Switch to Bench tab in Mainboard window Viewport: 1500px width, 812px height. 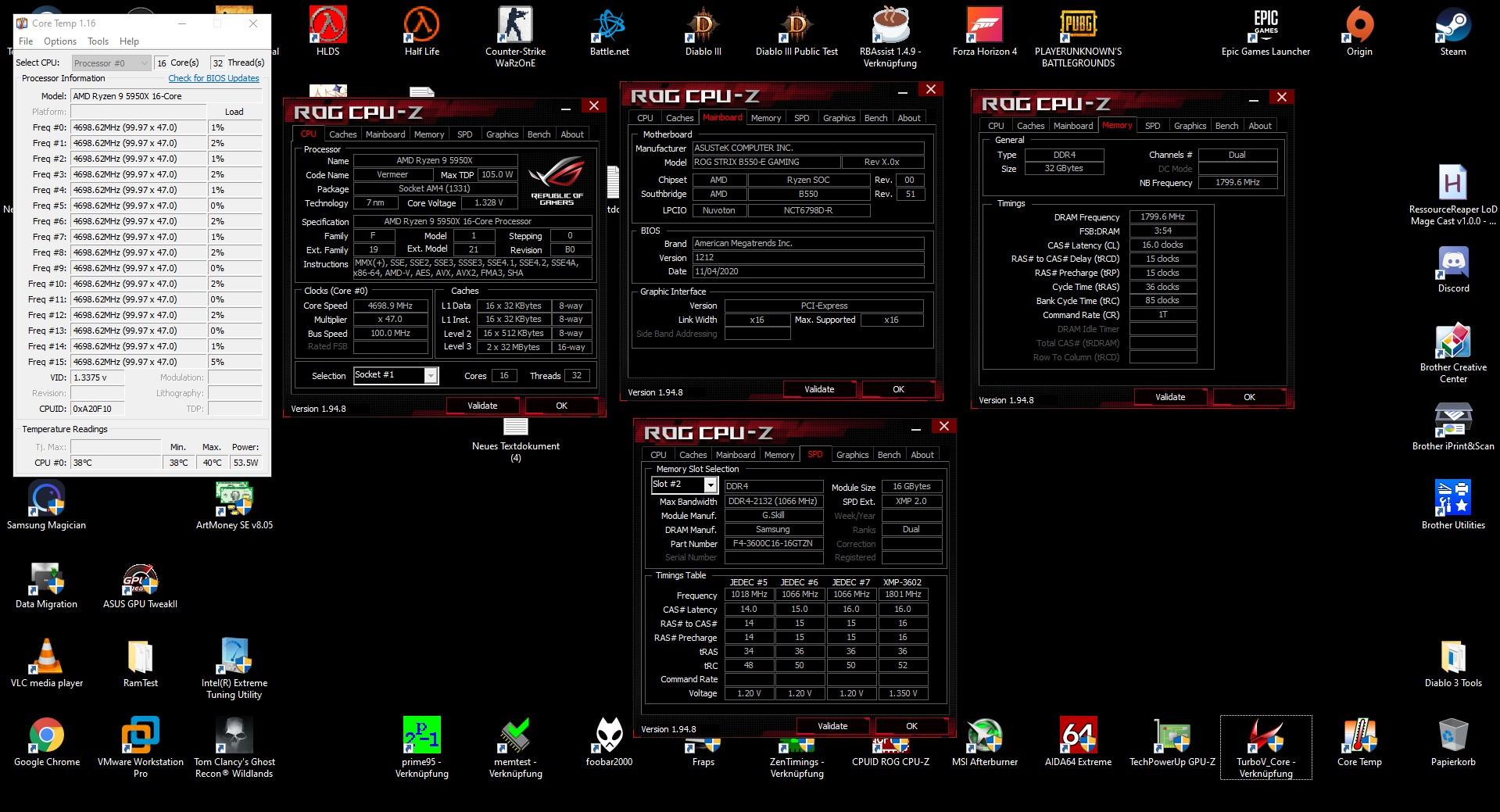click(875, 118)
